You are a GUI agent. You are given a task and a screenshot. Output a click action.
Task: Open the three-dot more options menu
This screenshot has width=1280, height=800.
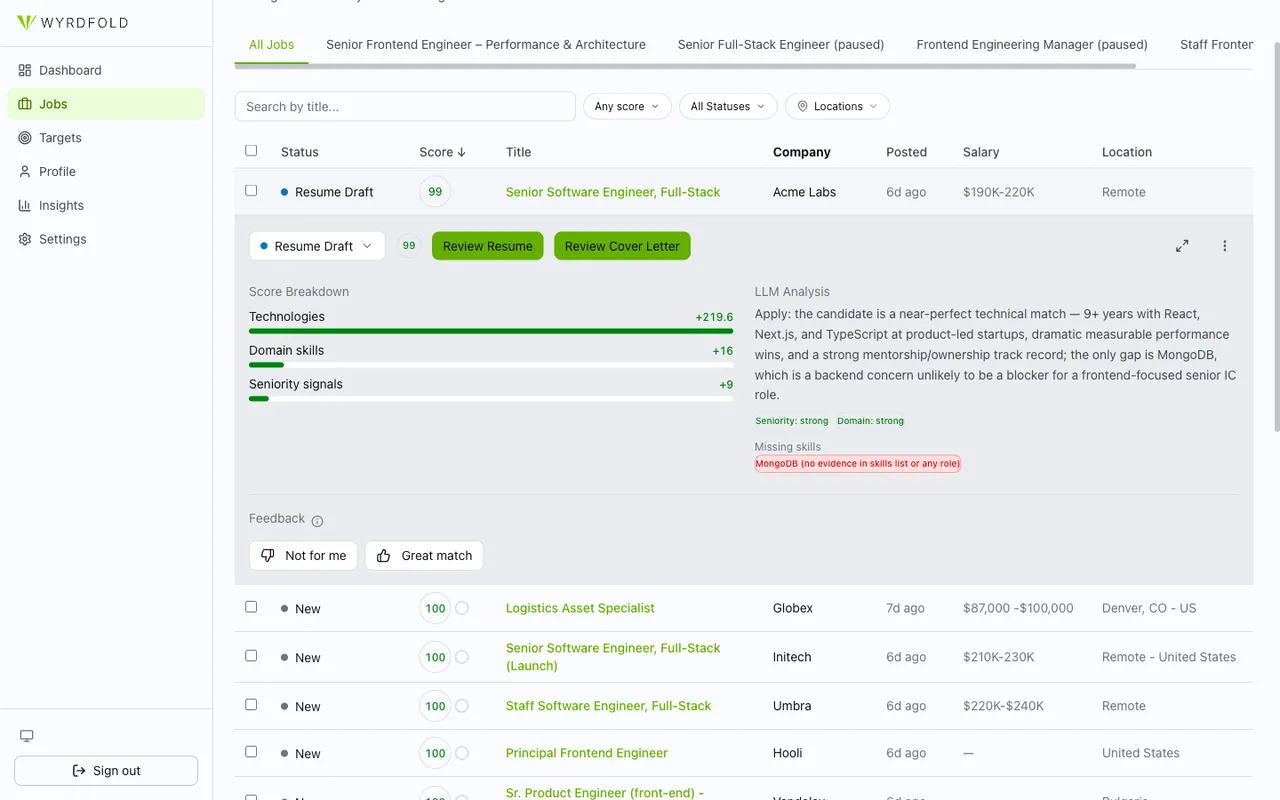[1225, 246]
